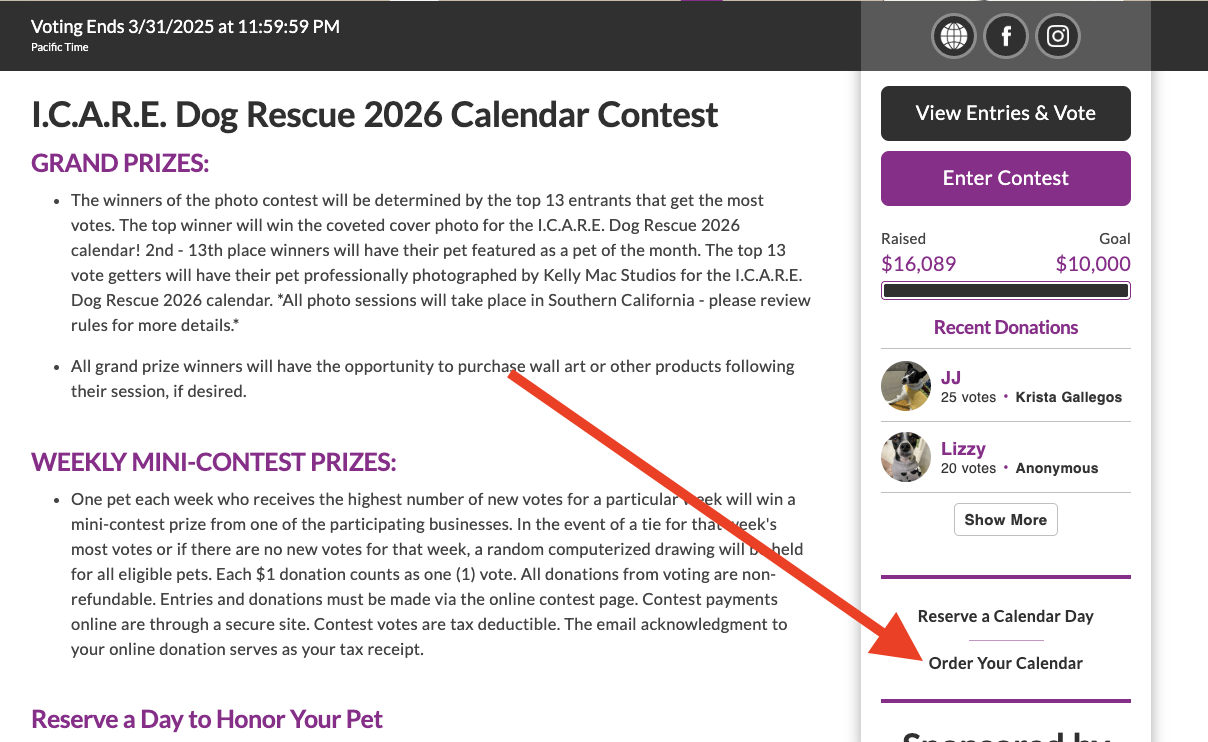Select the Order Your Calendar link
The image size is (1208, 742).
[1005, 663]
